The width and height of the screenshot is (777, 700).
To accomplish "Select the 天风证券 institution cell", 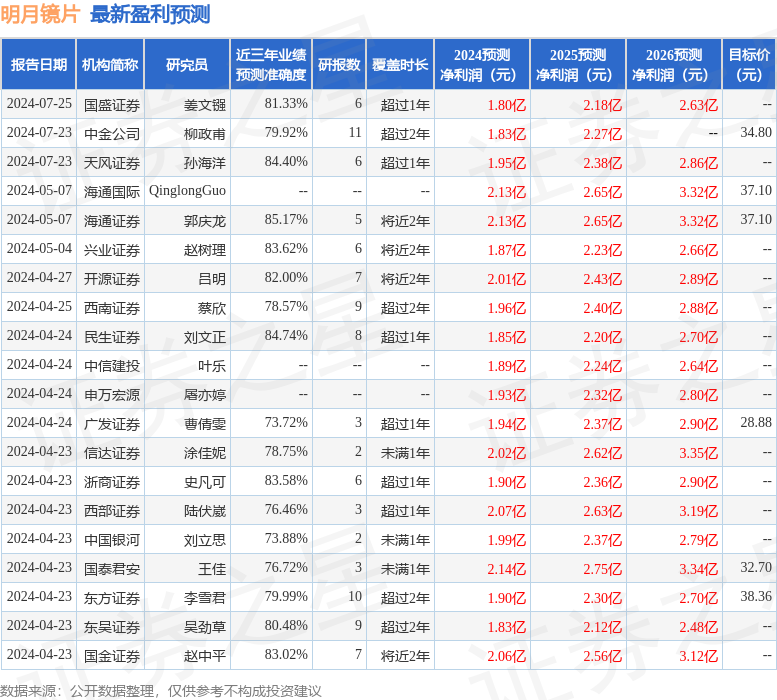I will (111, 163).
